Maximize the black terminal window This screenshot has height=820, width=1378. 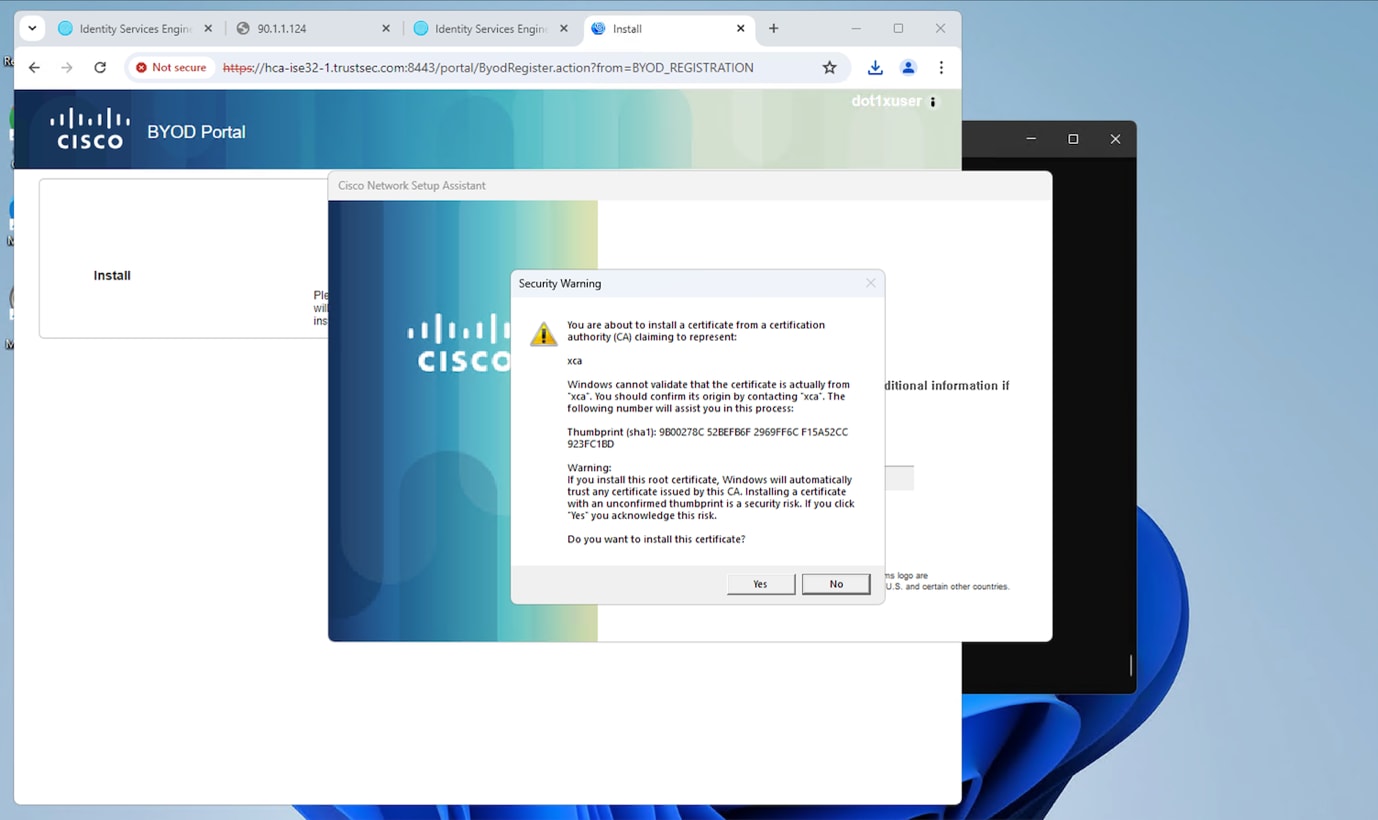(x=1073, y=139)
